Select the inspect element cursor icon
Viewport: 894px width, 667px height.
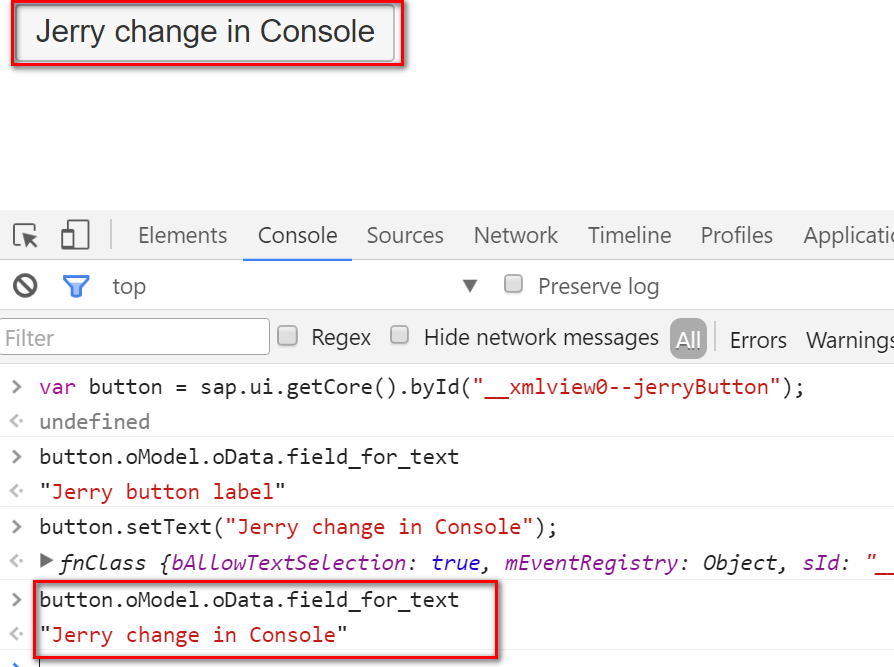click(x=26, y=236)
